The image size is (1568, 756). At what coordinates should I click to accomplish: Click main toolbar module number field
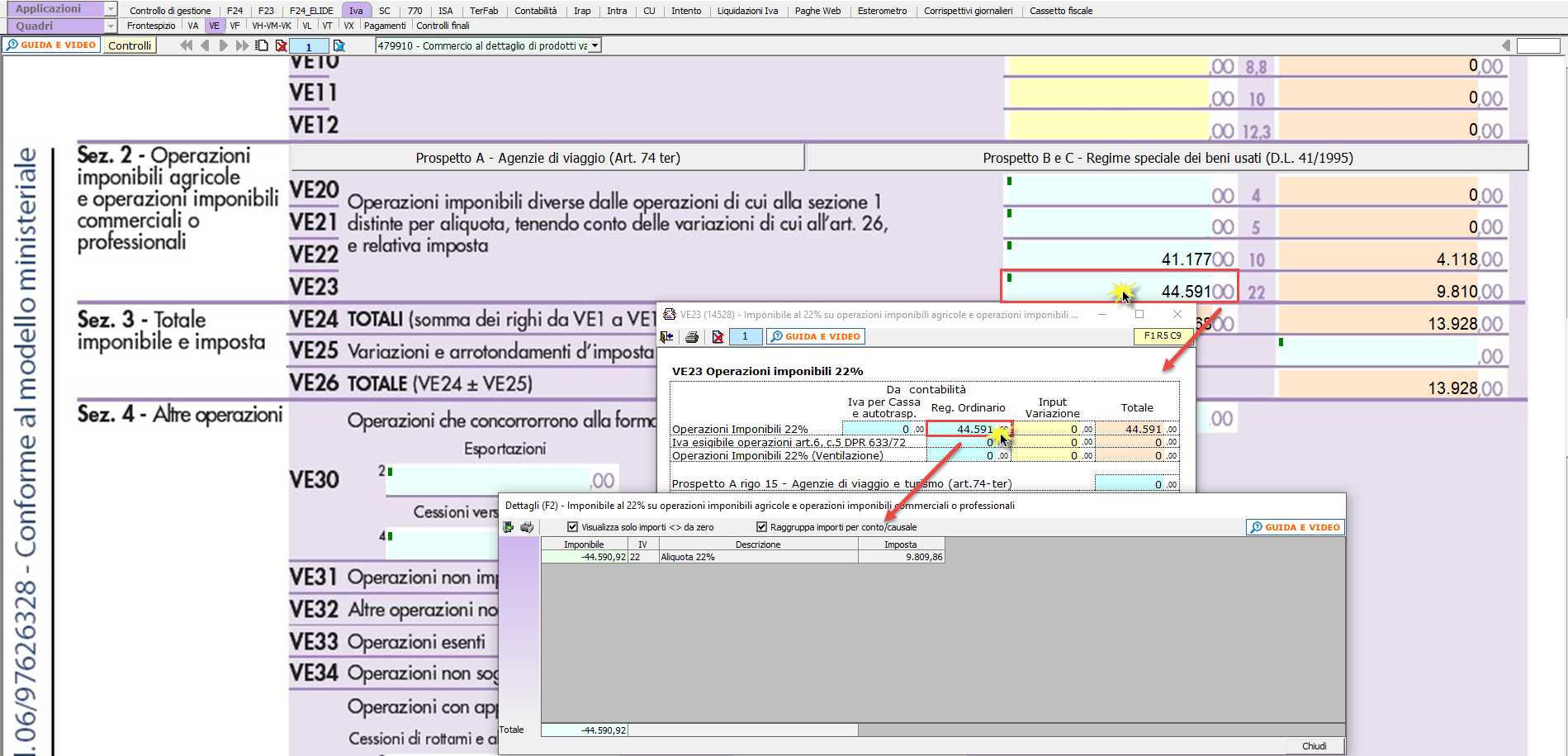[309, 46]
